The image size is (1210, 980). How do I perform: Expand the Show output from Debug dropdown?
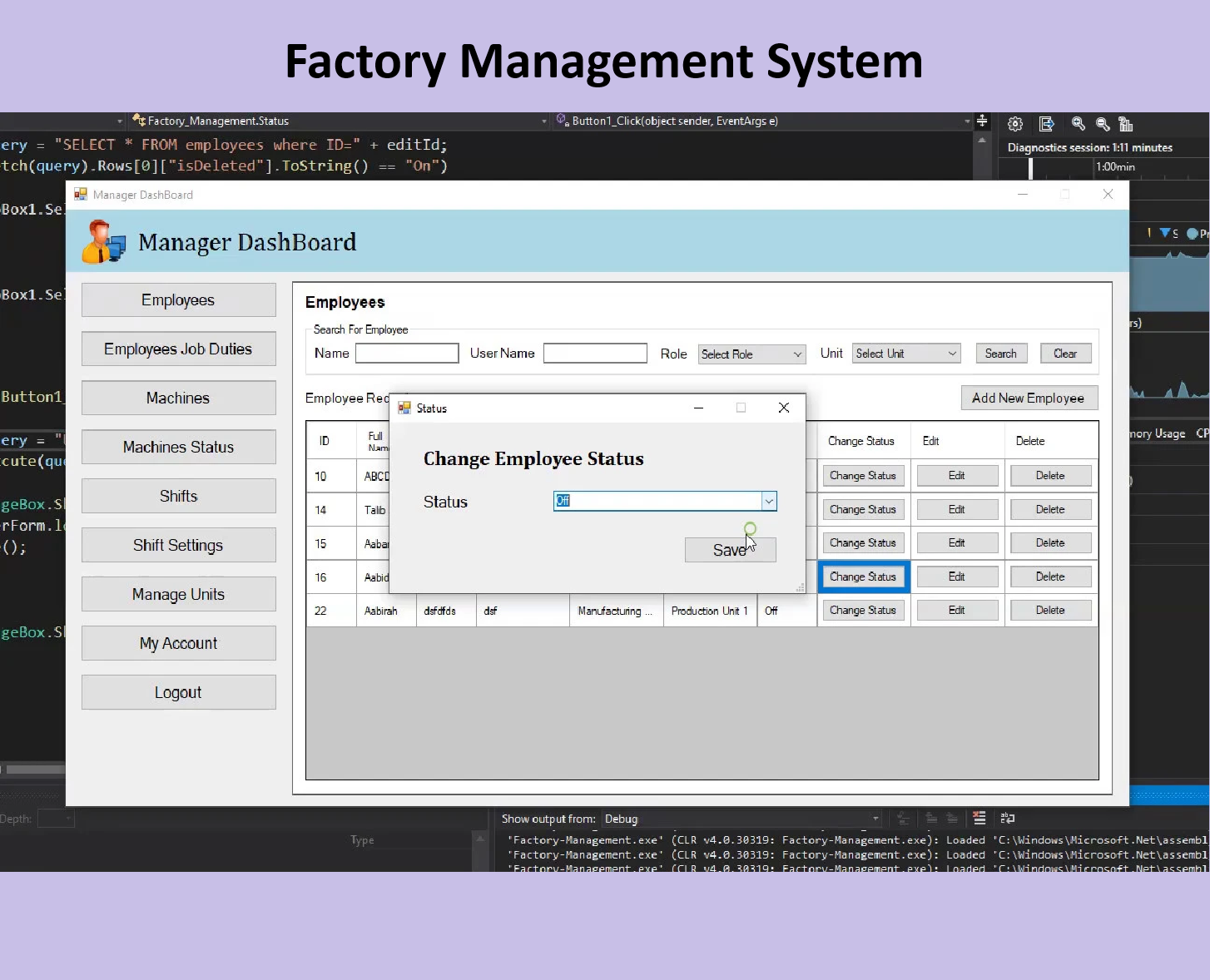[875, 819]
